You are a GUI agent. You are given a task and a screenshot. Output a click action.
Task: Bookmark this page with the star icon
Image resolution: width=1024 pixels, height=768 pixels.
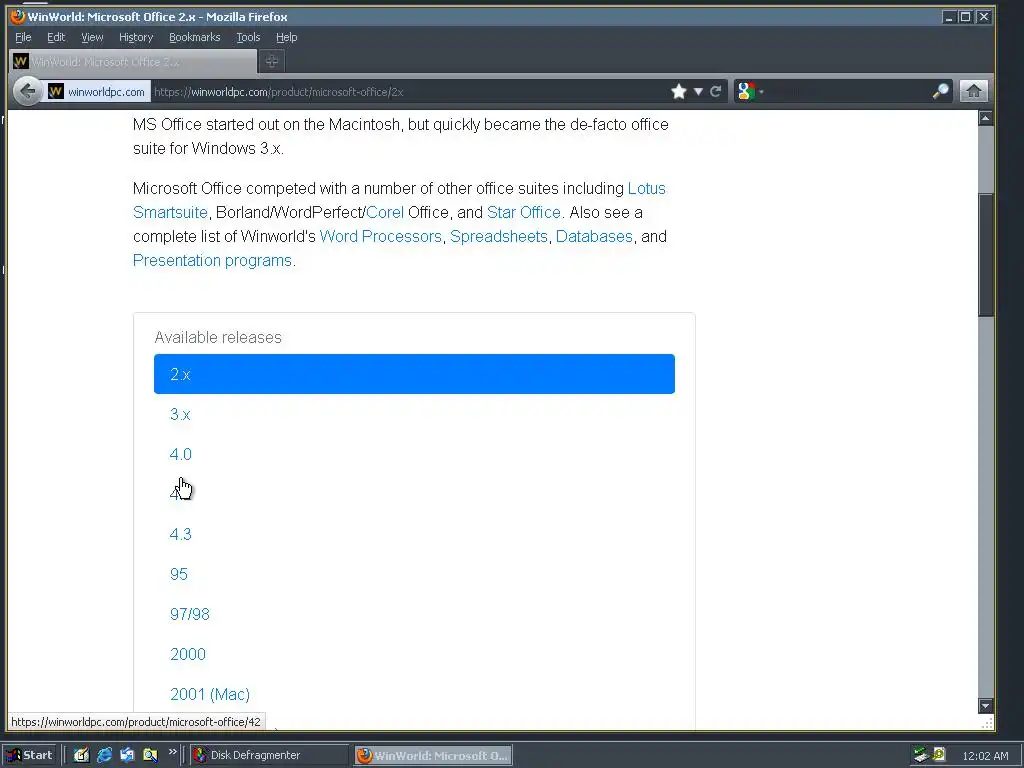679,91
